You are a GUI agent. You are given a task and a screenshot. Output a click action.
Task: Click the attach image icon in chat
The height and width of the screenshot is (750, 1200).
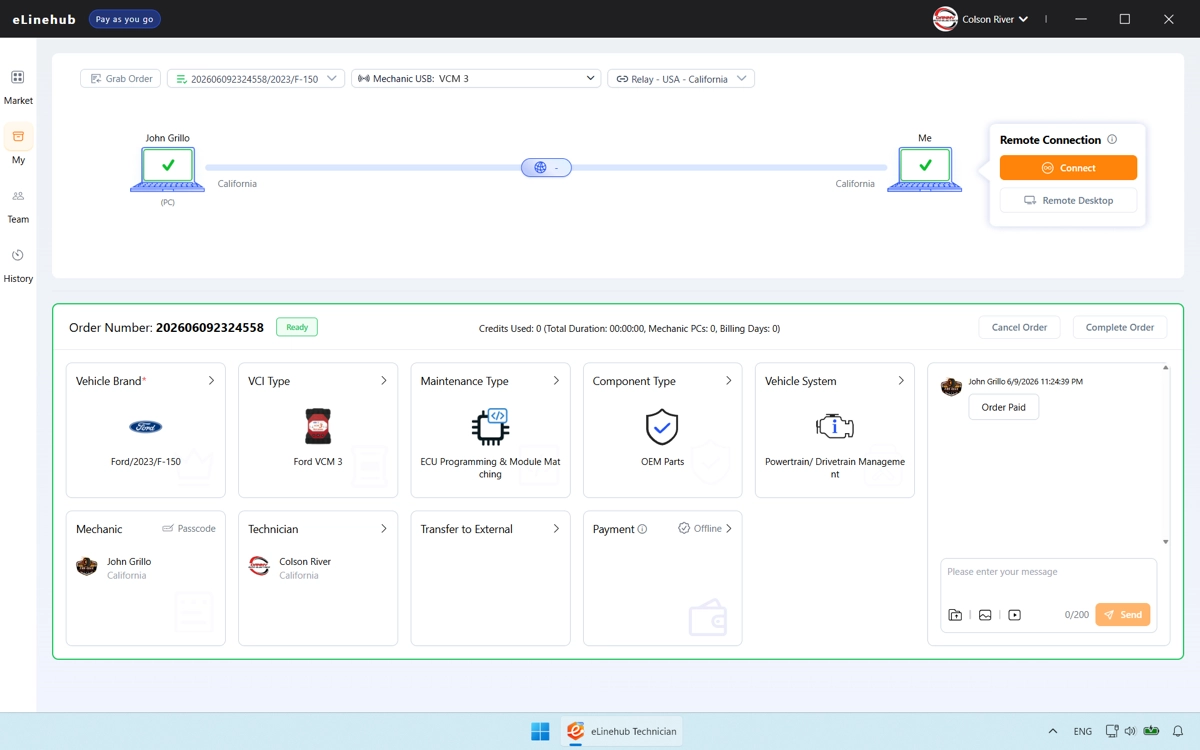(985, 615)
